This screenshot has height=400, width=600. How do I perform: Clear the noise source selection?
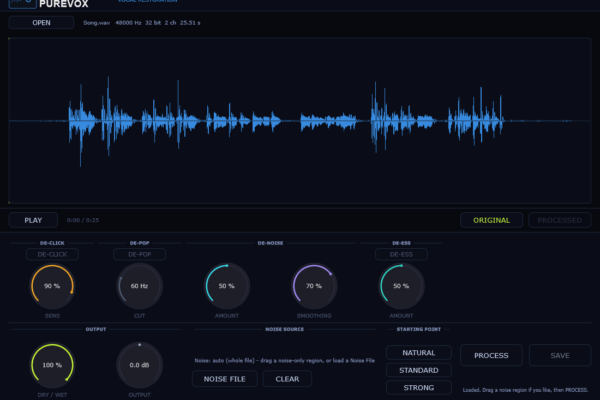[287, 379]
